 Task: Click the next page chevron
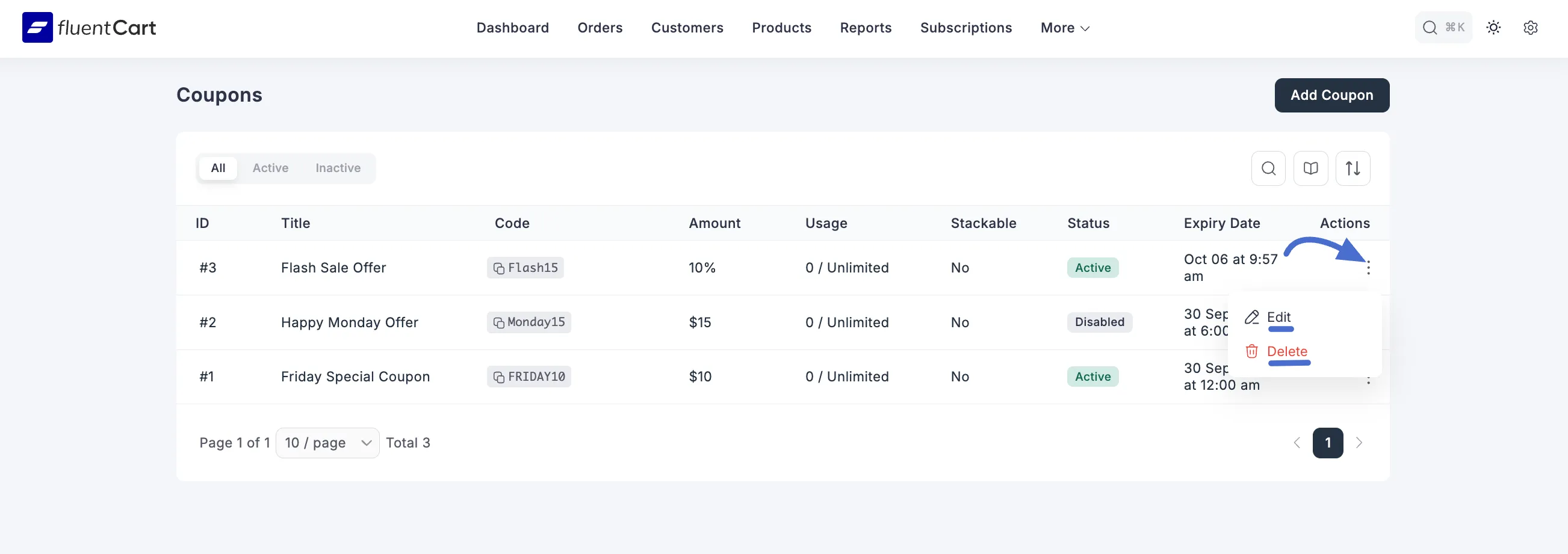click(1360, 443)
